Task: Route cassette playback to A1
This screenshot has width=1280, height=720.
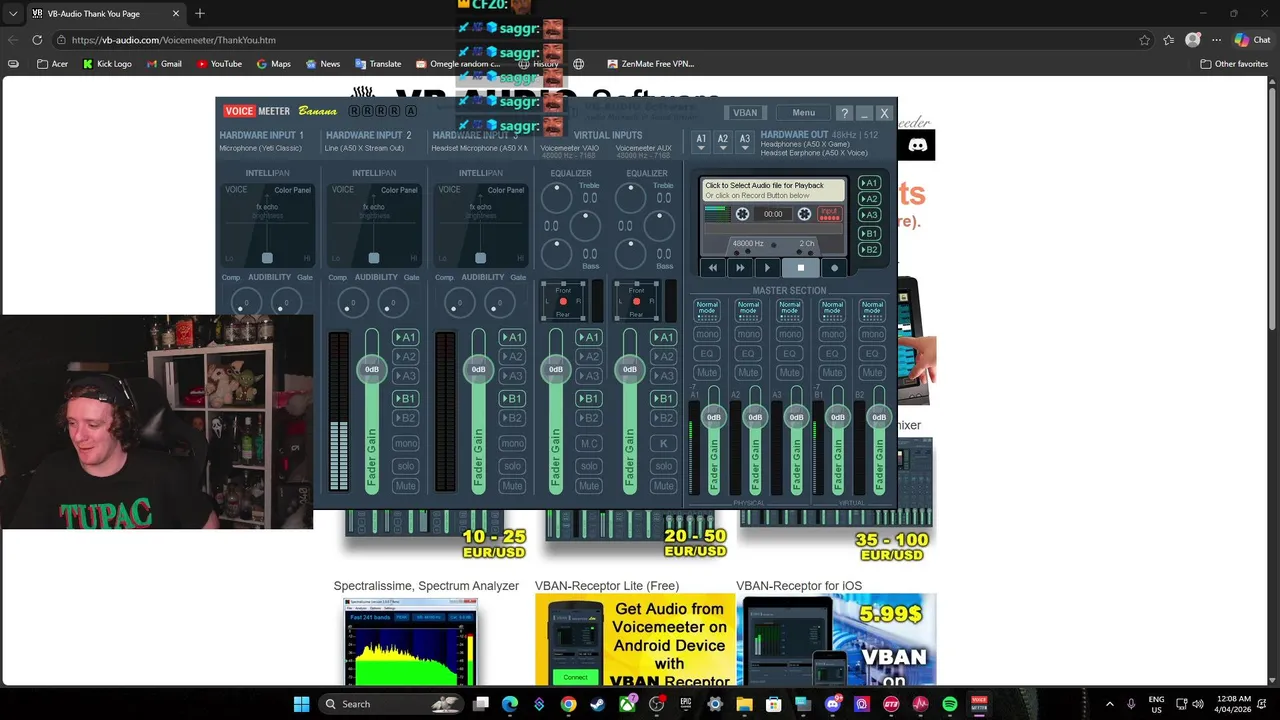Action: (869, 184)
